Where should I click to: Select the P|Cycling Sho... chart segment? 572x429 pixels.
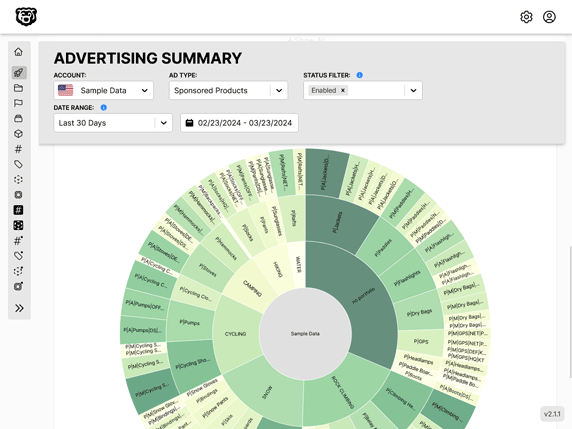[192, 363]
